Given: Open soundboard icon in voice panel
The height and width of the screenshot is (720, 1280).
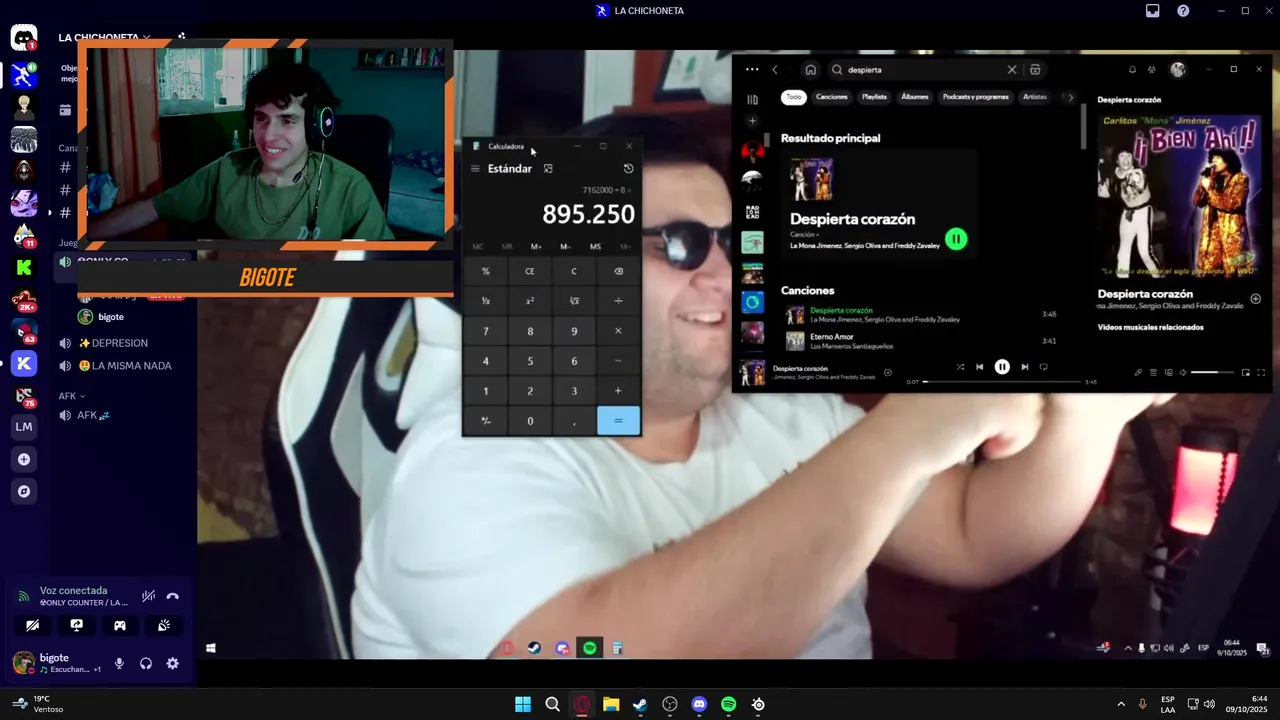Looking at the screenshot, I should click(x=164, y=625).
